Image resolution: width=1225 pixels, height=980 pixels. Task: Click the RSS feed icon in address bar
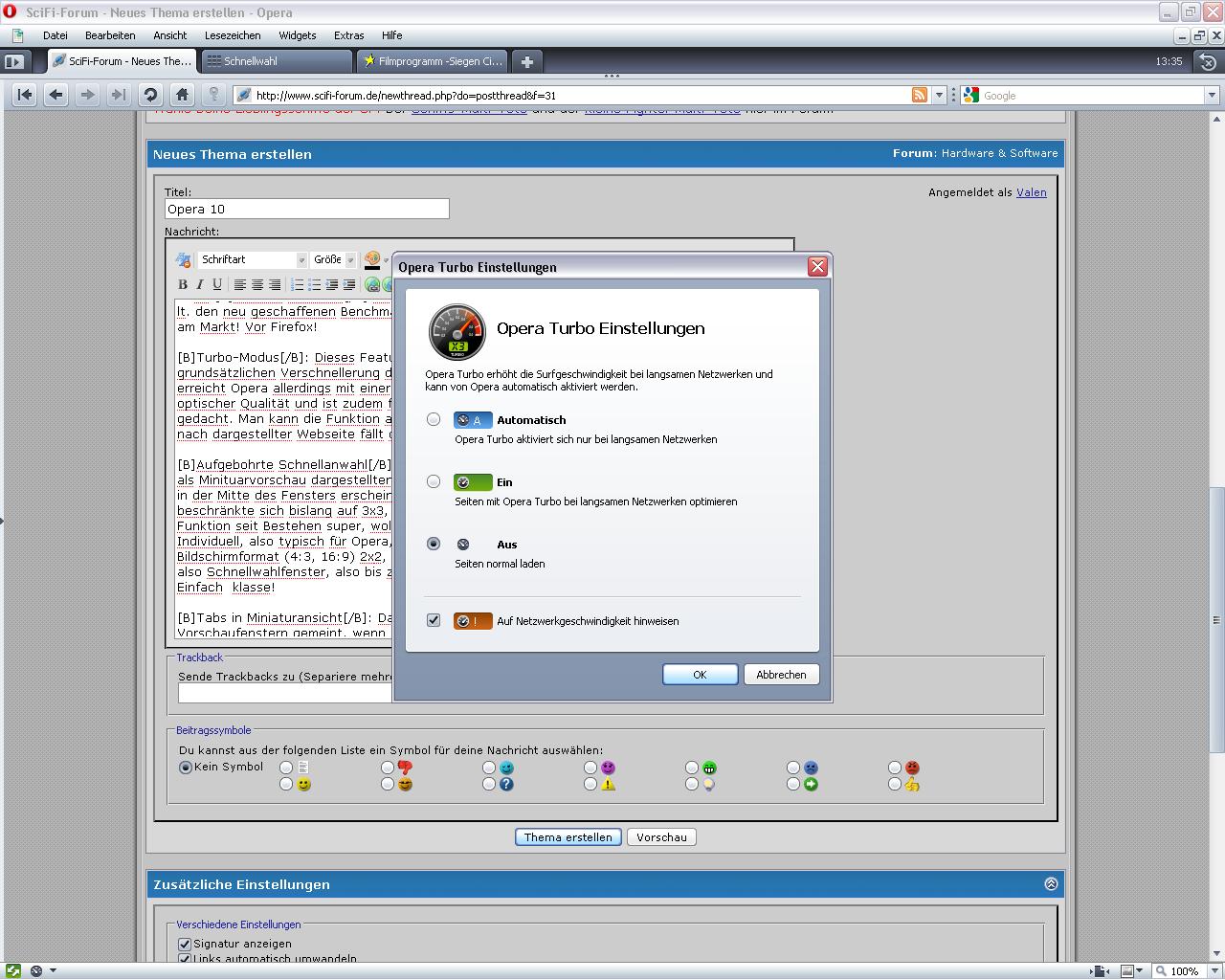point(919,95)
